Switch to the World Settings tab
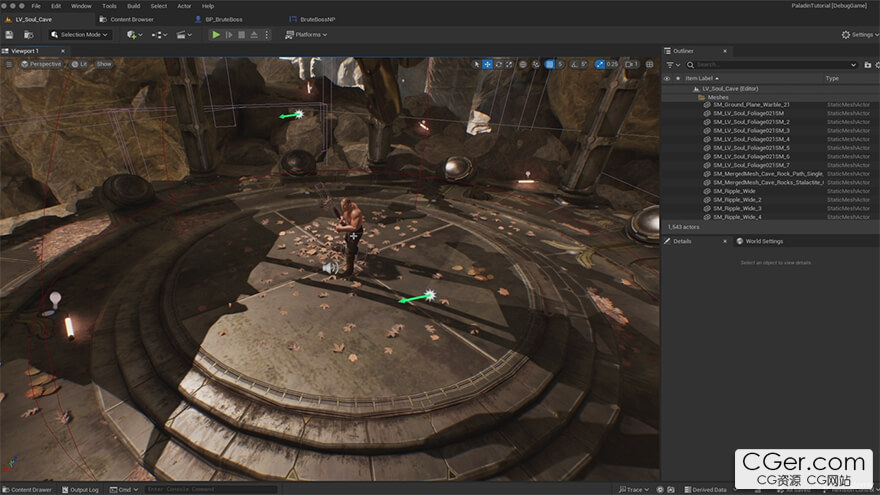 tap(759, 241)
